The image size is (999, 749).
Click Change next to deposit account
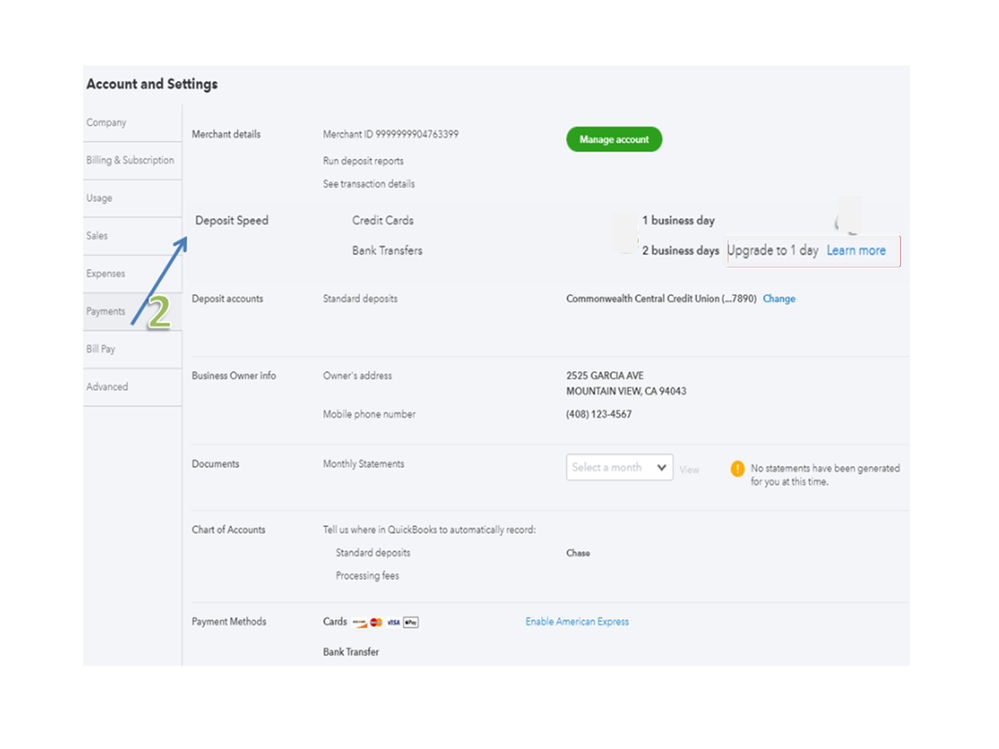tap(779, 299)
